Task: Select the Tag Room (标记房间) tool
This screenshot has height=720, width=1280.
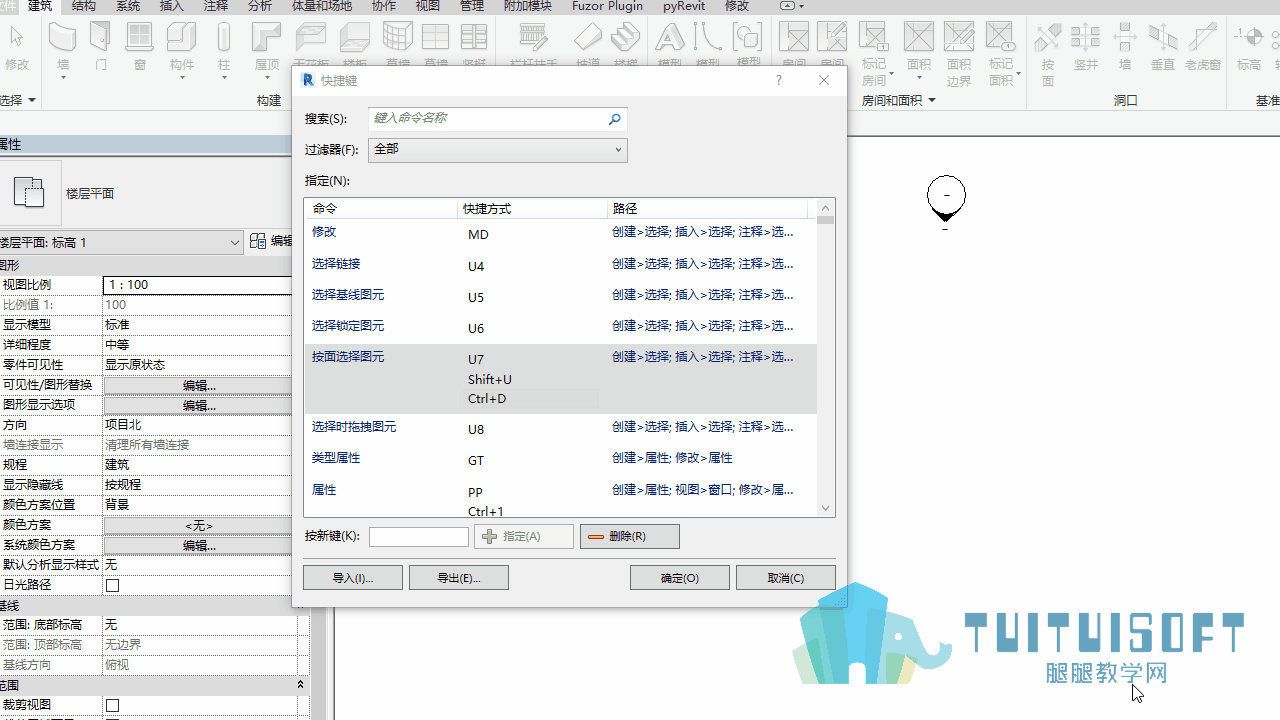Action: tap(875, 55)
